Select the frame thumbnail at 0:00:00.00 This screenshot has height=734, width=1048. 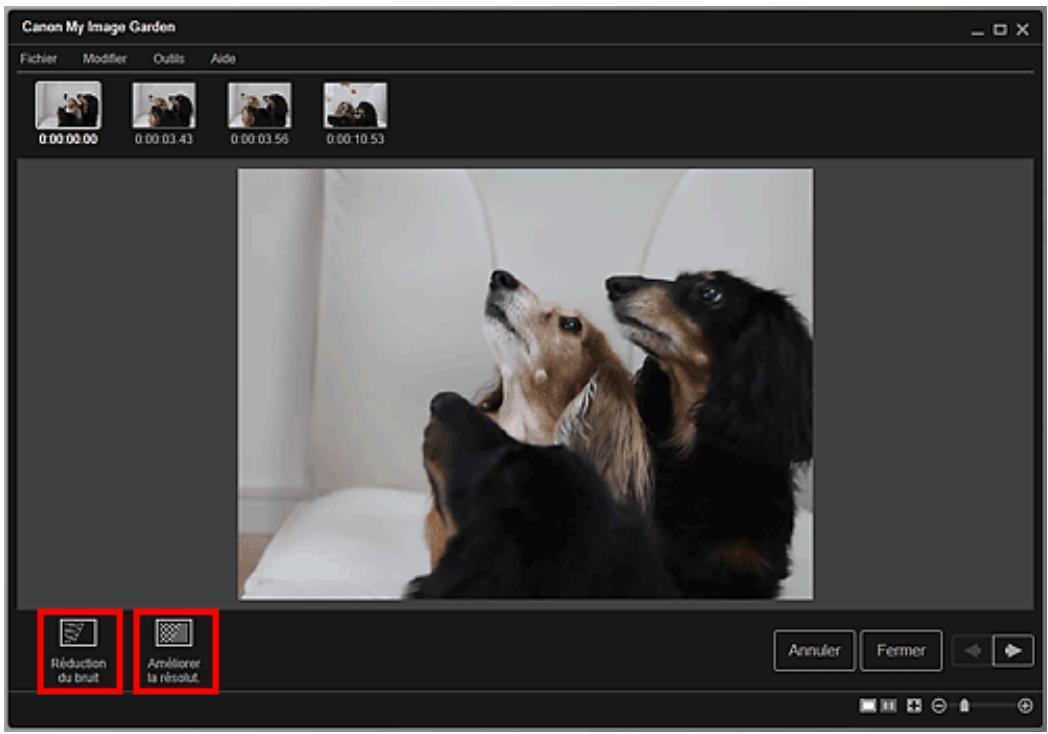(68, 105)
